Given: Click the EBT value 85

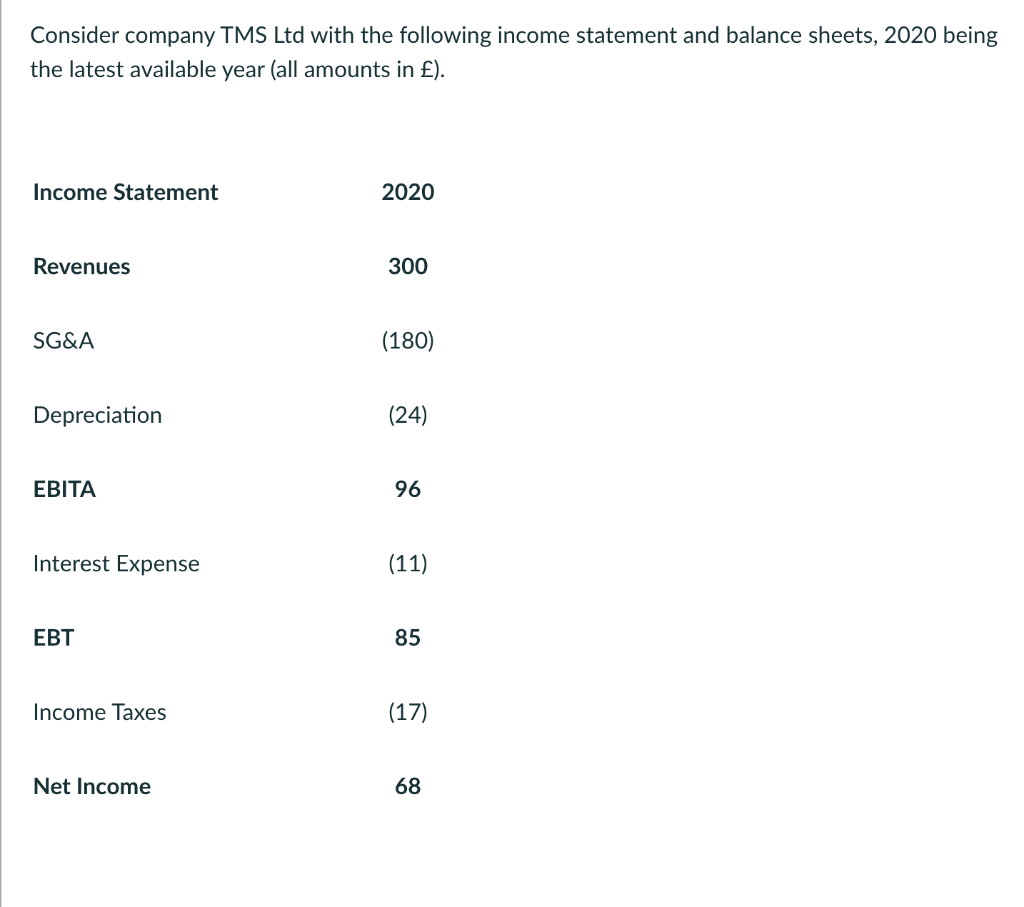Looking at the screenshot, I should 408,638.
